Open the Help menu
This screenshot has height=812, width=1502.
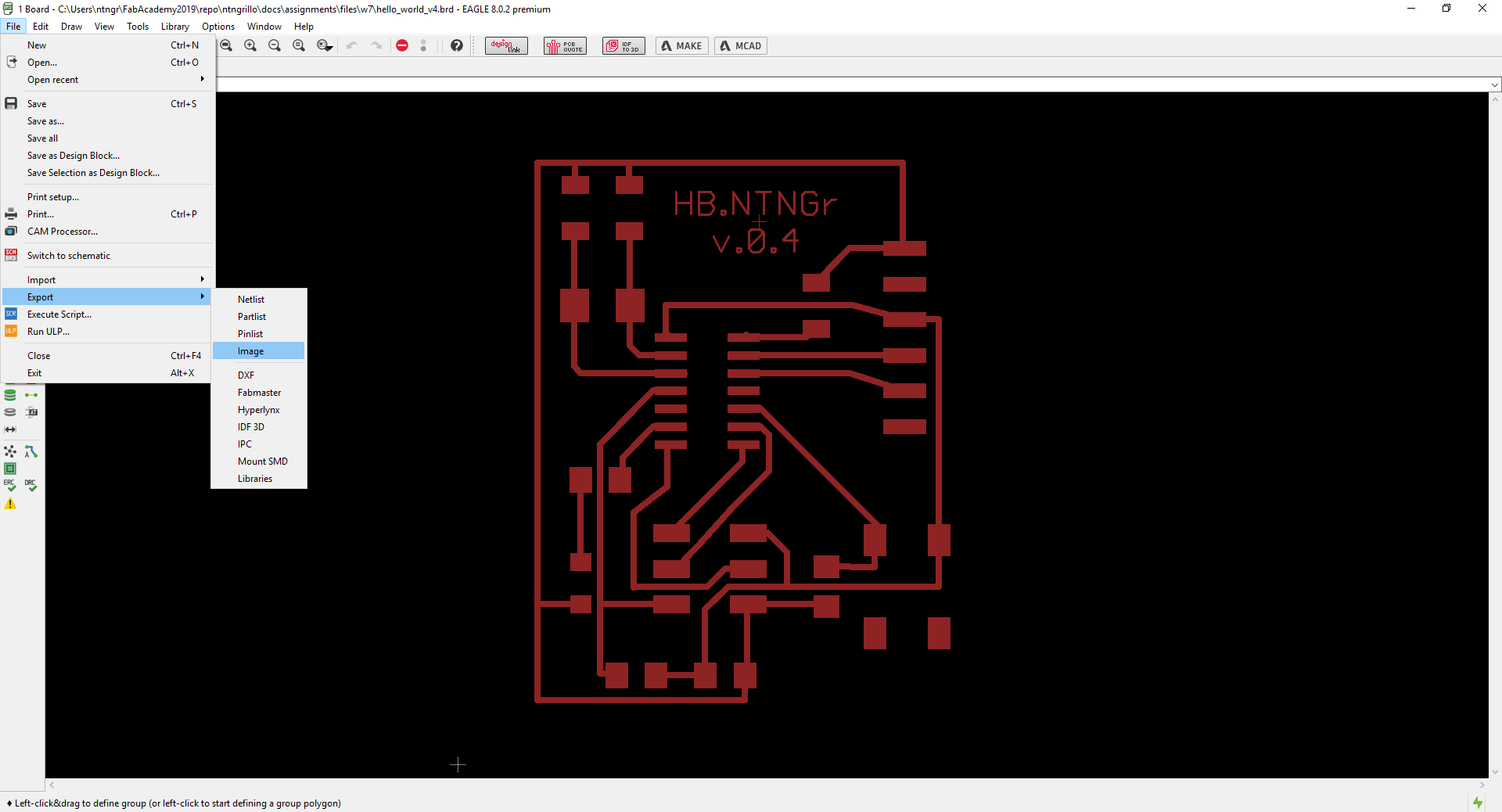[304, 27]
